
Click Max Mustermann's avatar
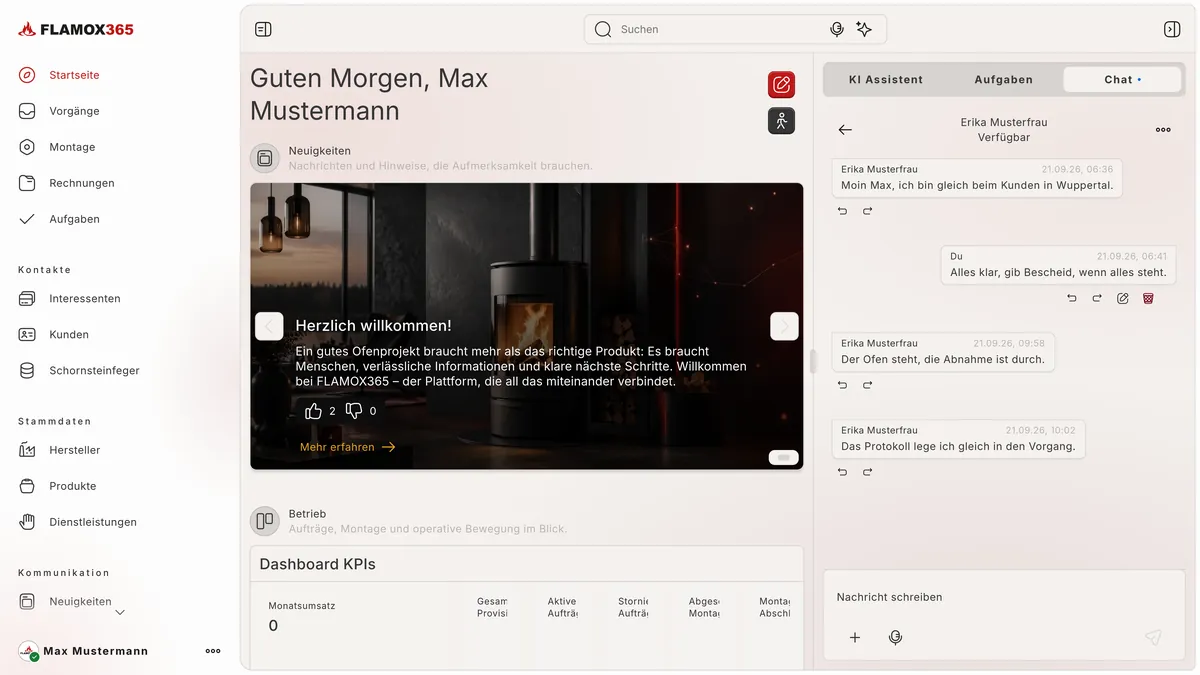click(29, 651)
